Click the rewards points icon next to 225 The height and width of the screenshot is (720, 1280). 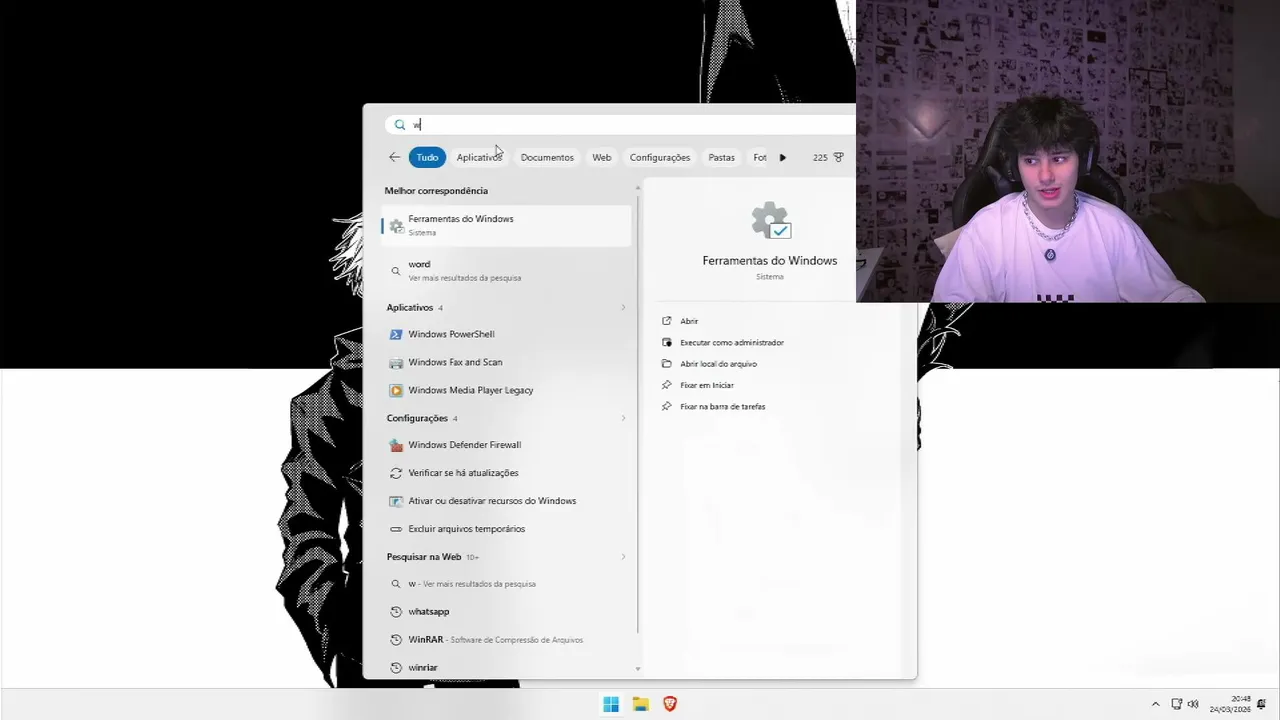pos(839,157)
